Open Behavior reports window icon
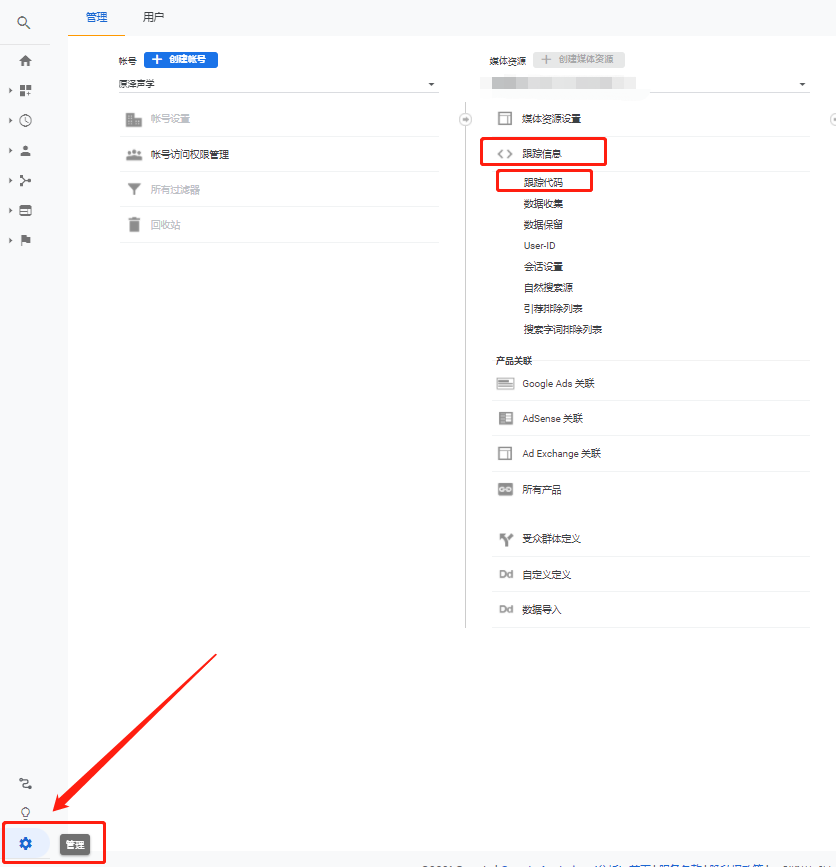This screenshot has height=867, width=836. tap(25, 210)
